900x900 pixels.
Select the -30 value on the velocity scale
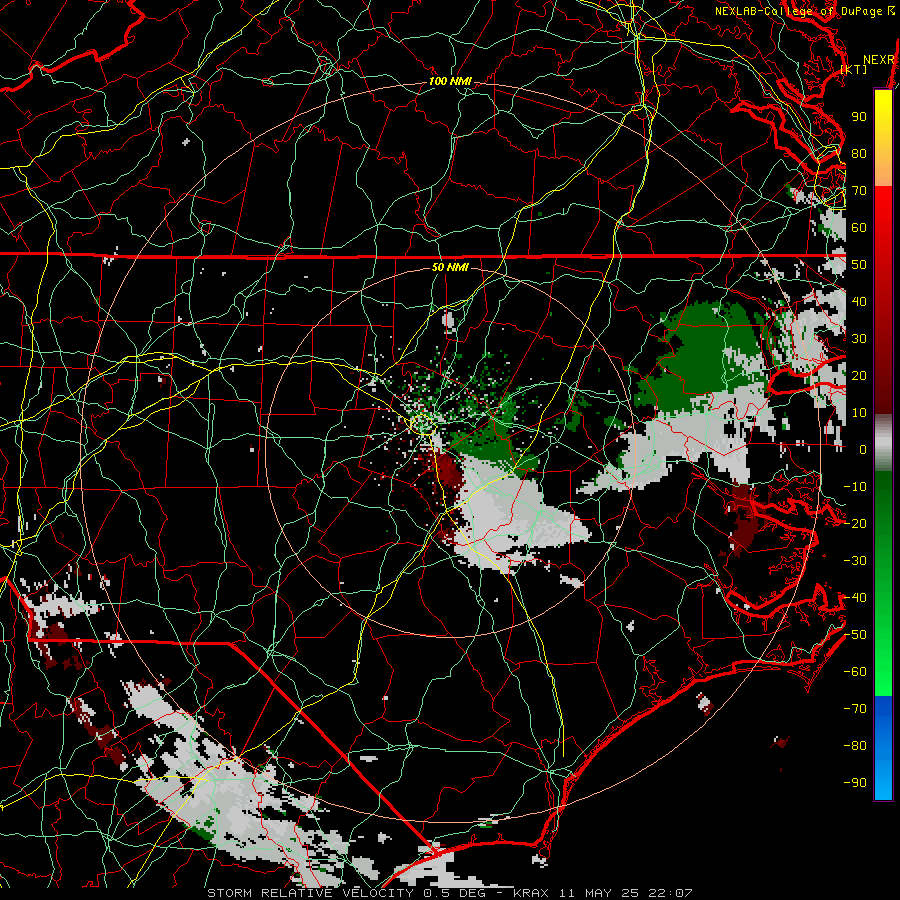click(x=855, y=561)
